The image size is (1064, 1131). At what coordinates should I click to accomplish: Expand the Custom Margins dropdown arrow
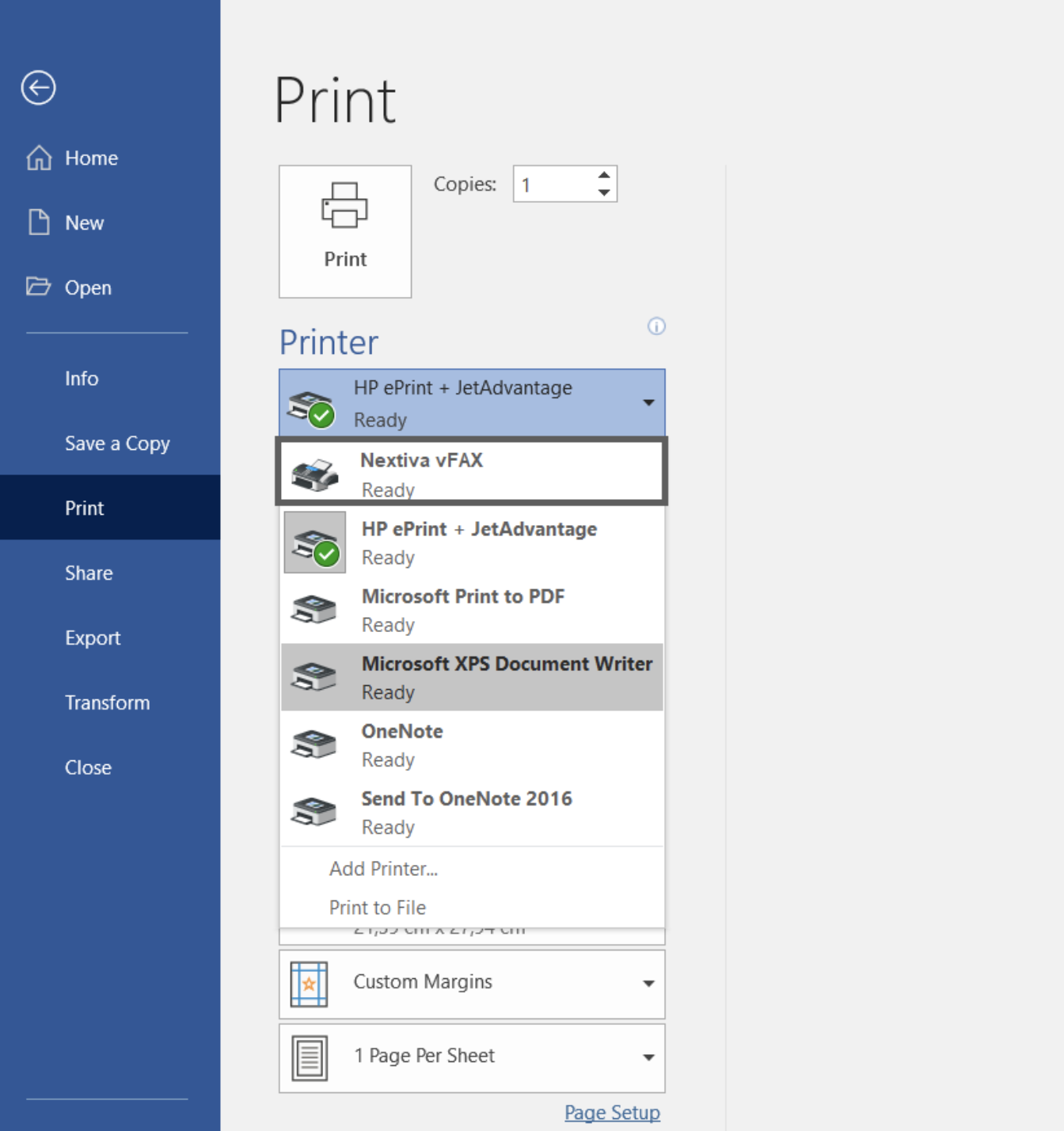[x=648, y=984]
